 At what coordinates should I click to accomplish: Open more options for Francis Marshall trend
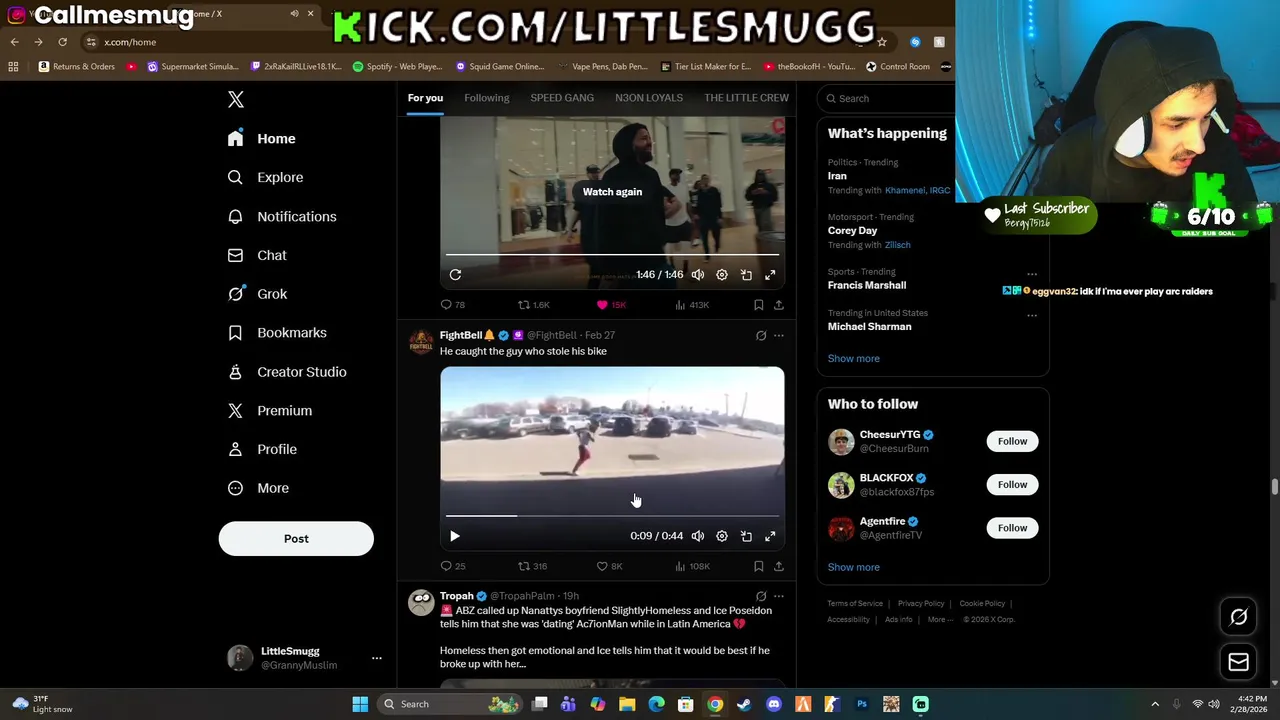(x=1032, y=274)
